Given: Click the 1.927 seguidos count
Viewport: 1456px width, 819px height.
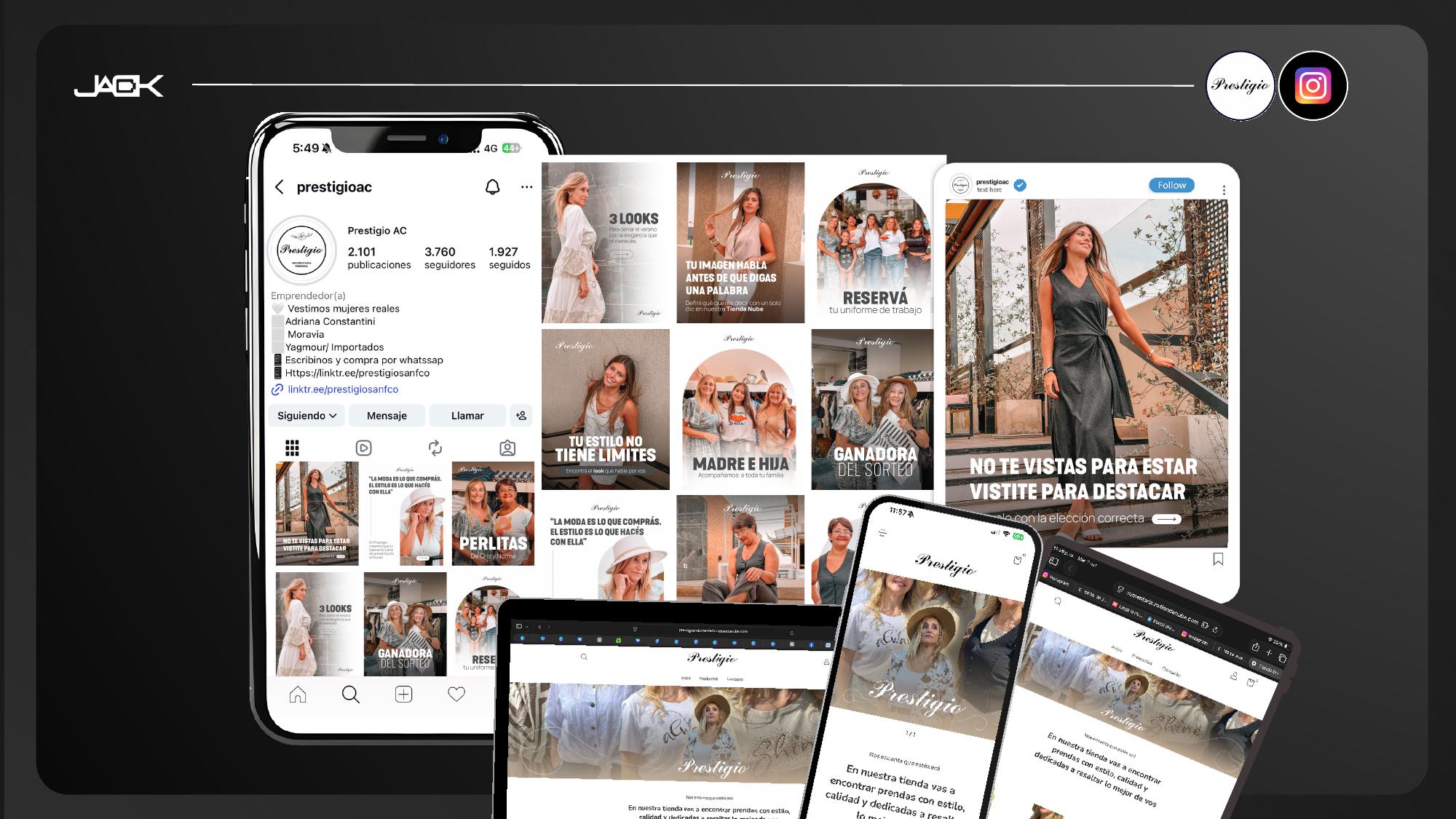Looking at the screenshot, I should tap(510, 258).
